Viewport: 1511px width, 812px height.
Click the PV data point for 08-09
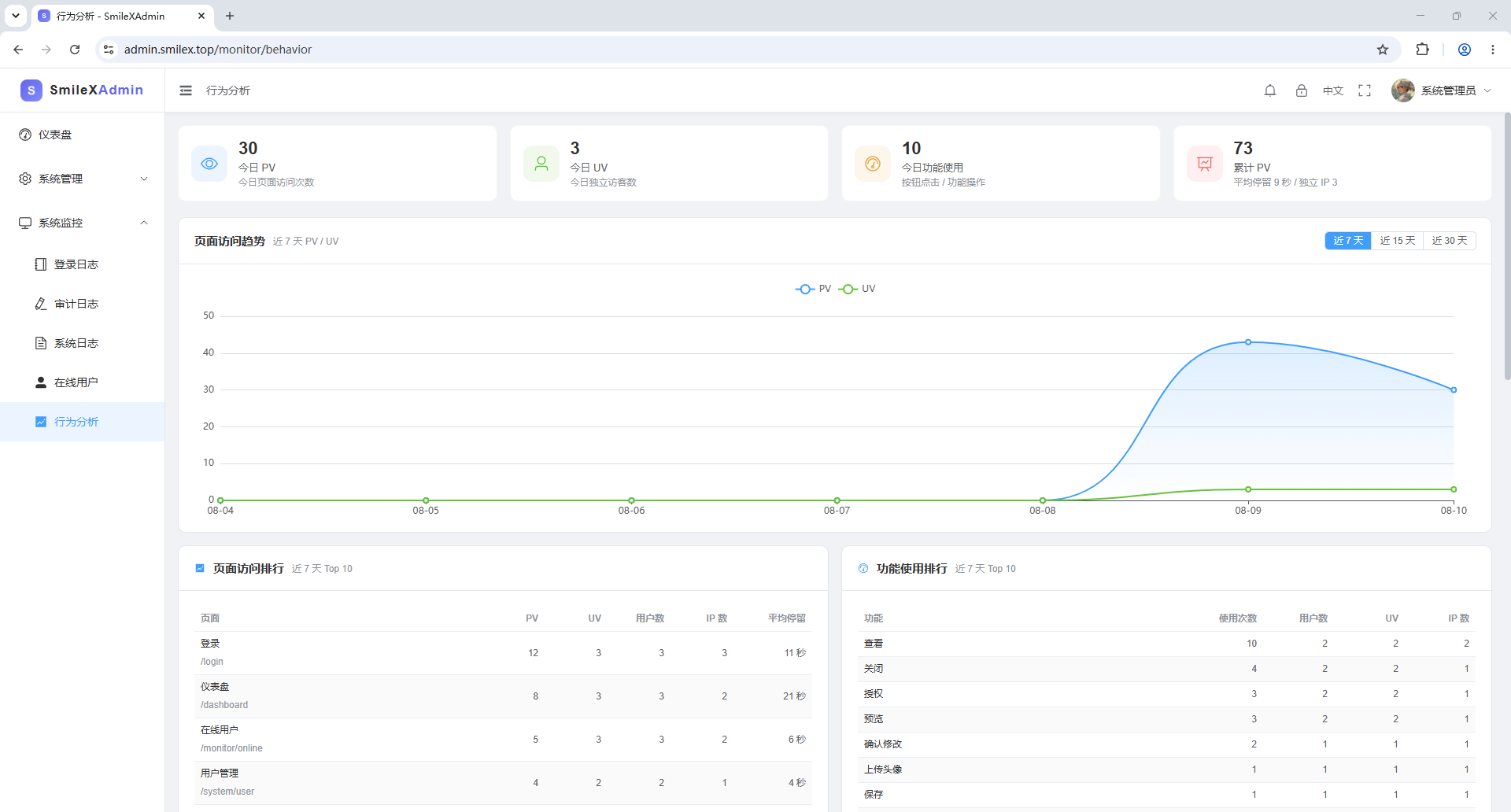click(x=1248, y=342)
